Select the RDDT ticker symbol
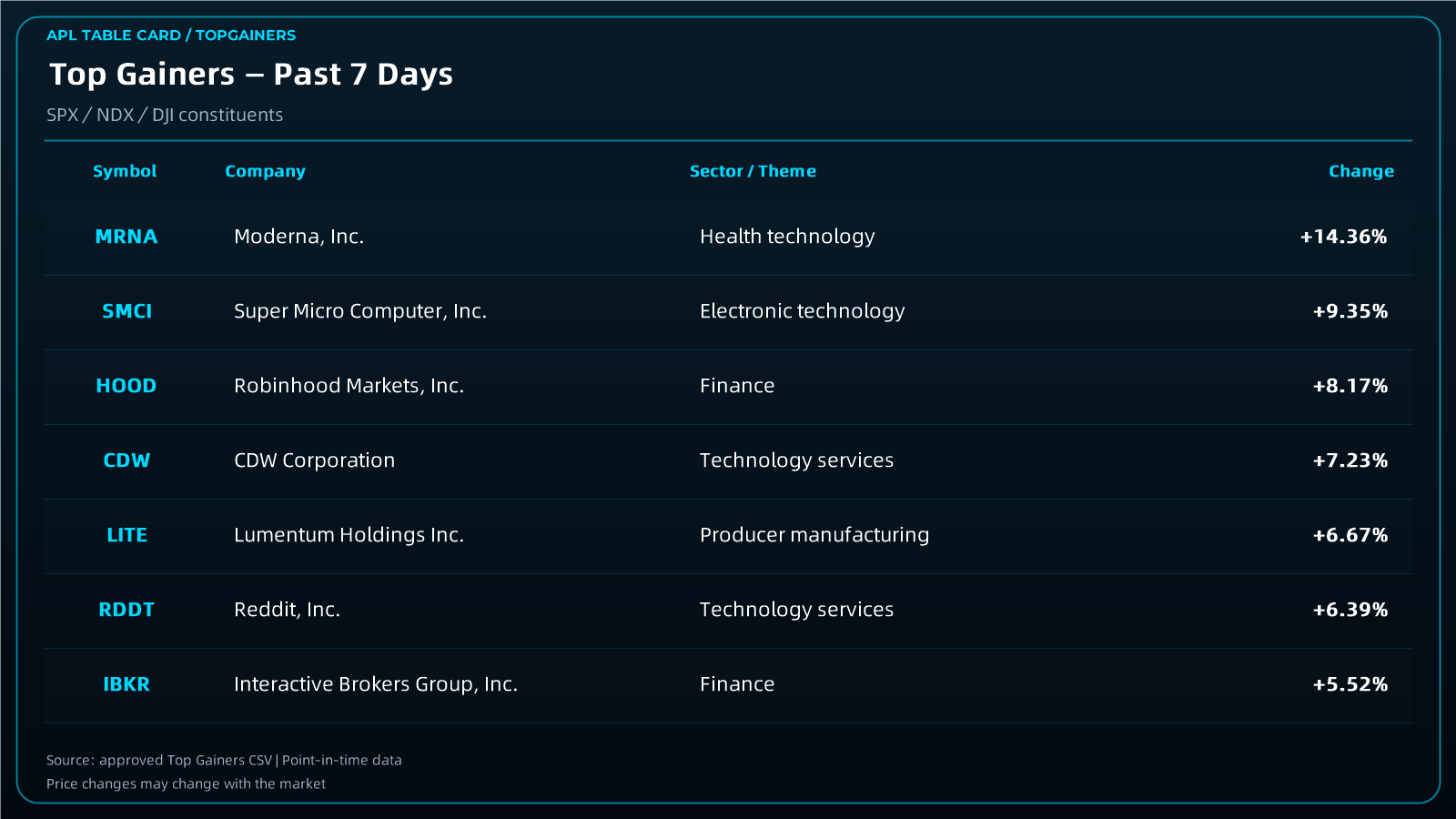Screen dimensions: 1456x819 (x=126, y=610)
